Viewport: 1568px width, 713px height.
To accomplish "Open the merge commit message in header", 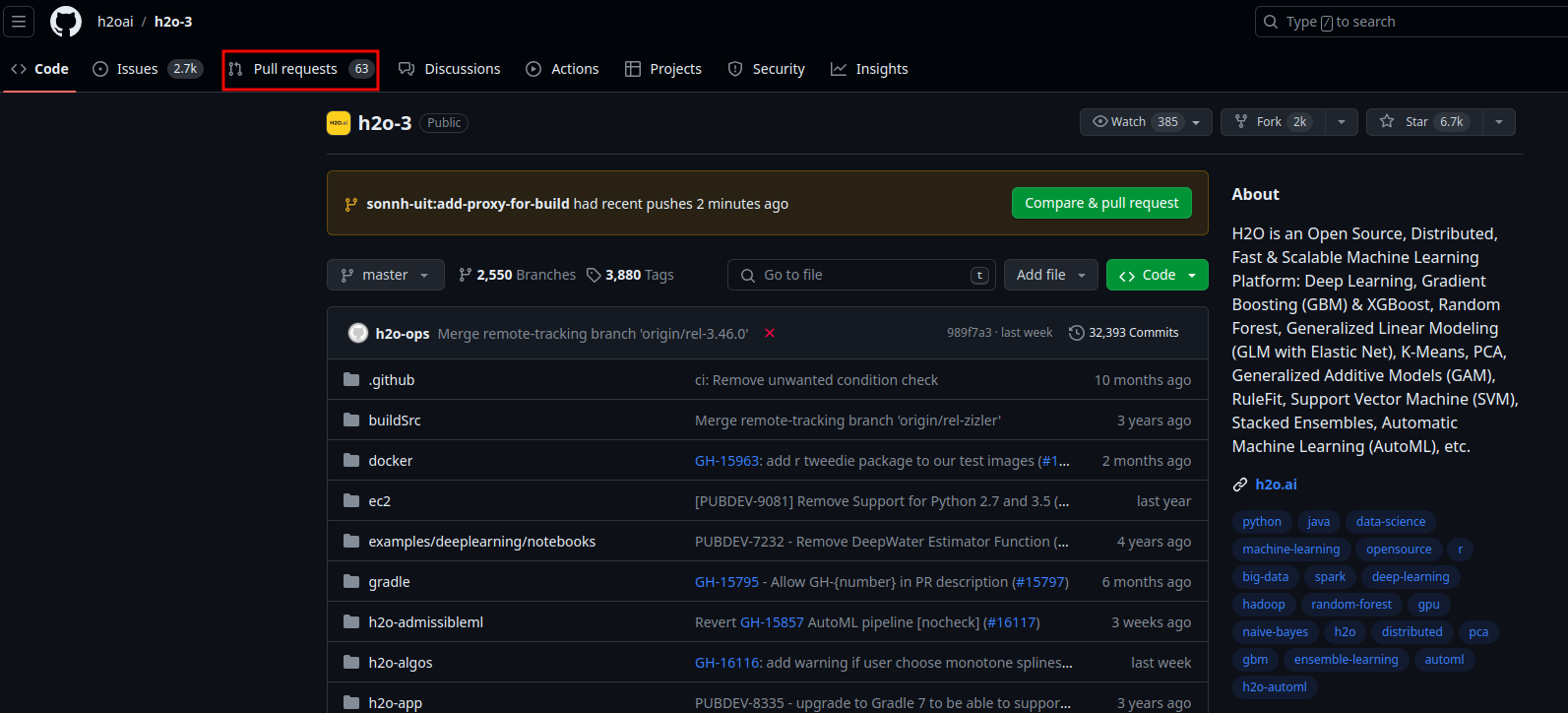I will pyautogui.click(x=593, y=334).
